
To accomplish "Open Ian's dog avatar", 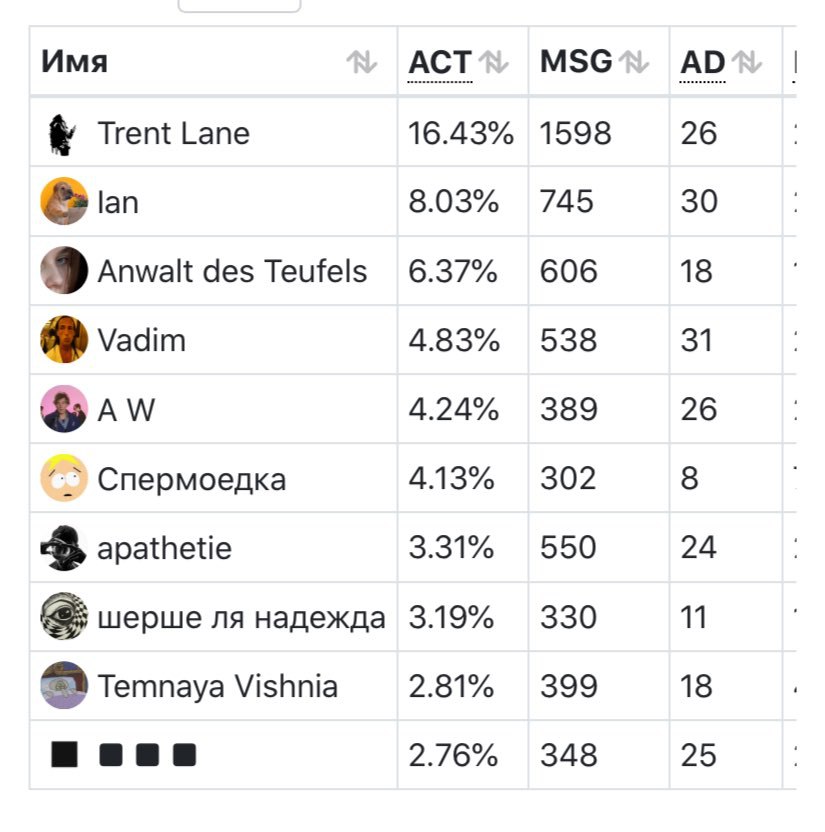I will (64, 201).
